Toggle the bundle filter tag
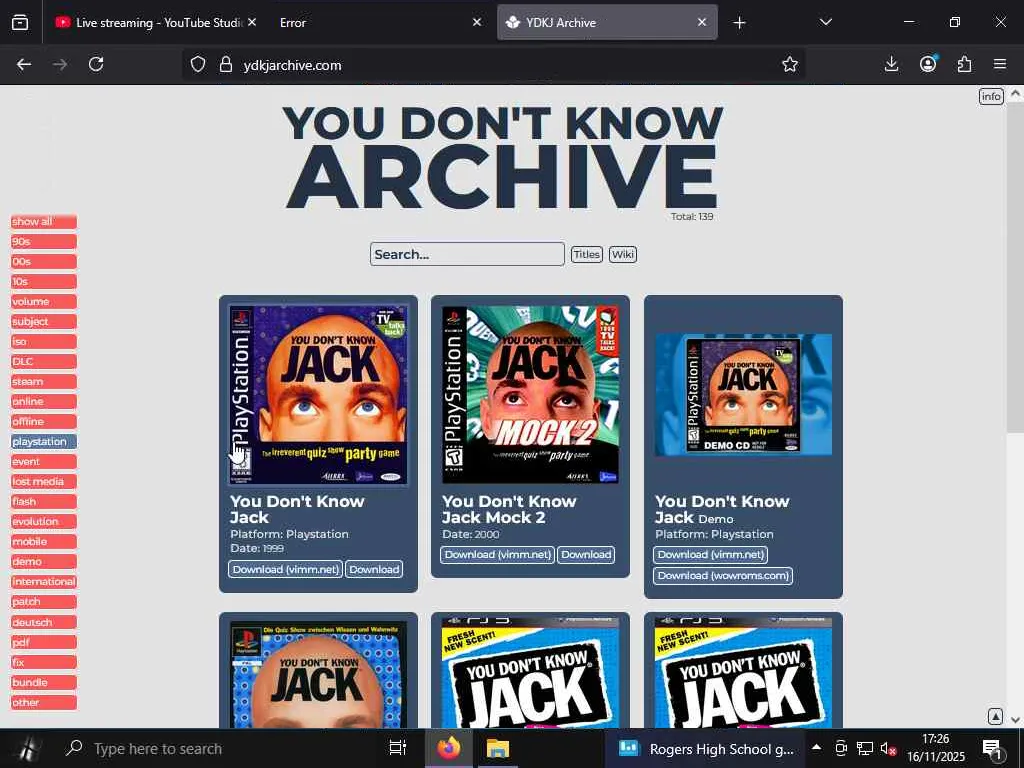 [x=44, y=682]
